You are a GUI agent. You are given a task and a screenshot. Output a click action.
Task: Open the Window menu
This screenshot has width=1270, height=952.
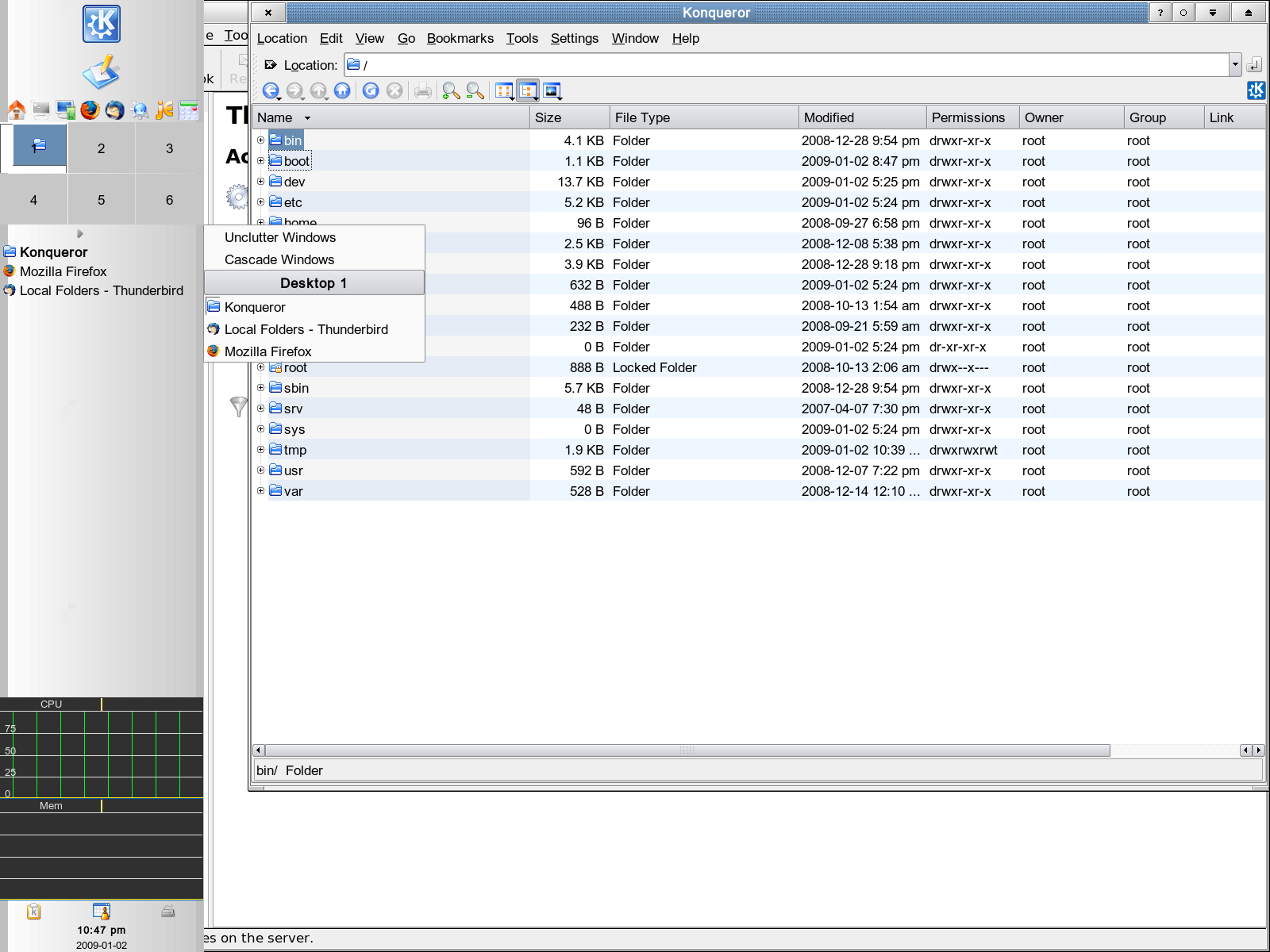(x=635, y=38)
